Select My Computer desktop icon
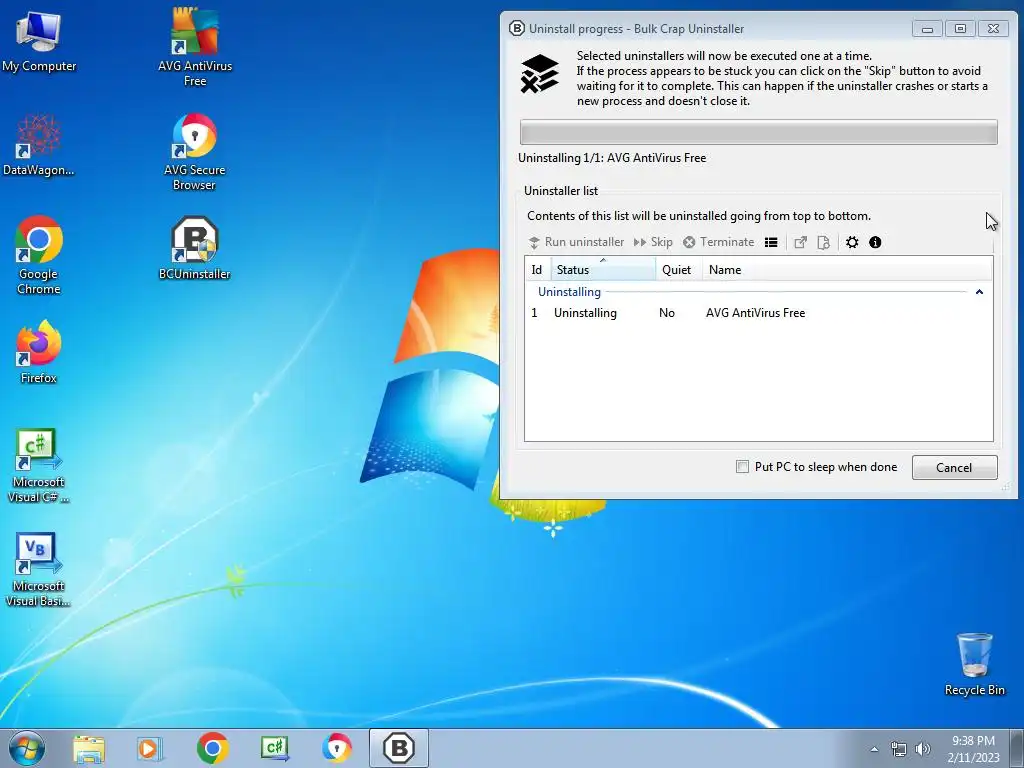1024x768 pixels. [39, 40]
